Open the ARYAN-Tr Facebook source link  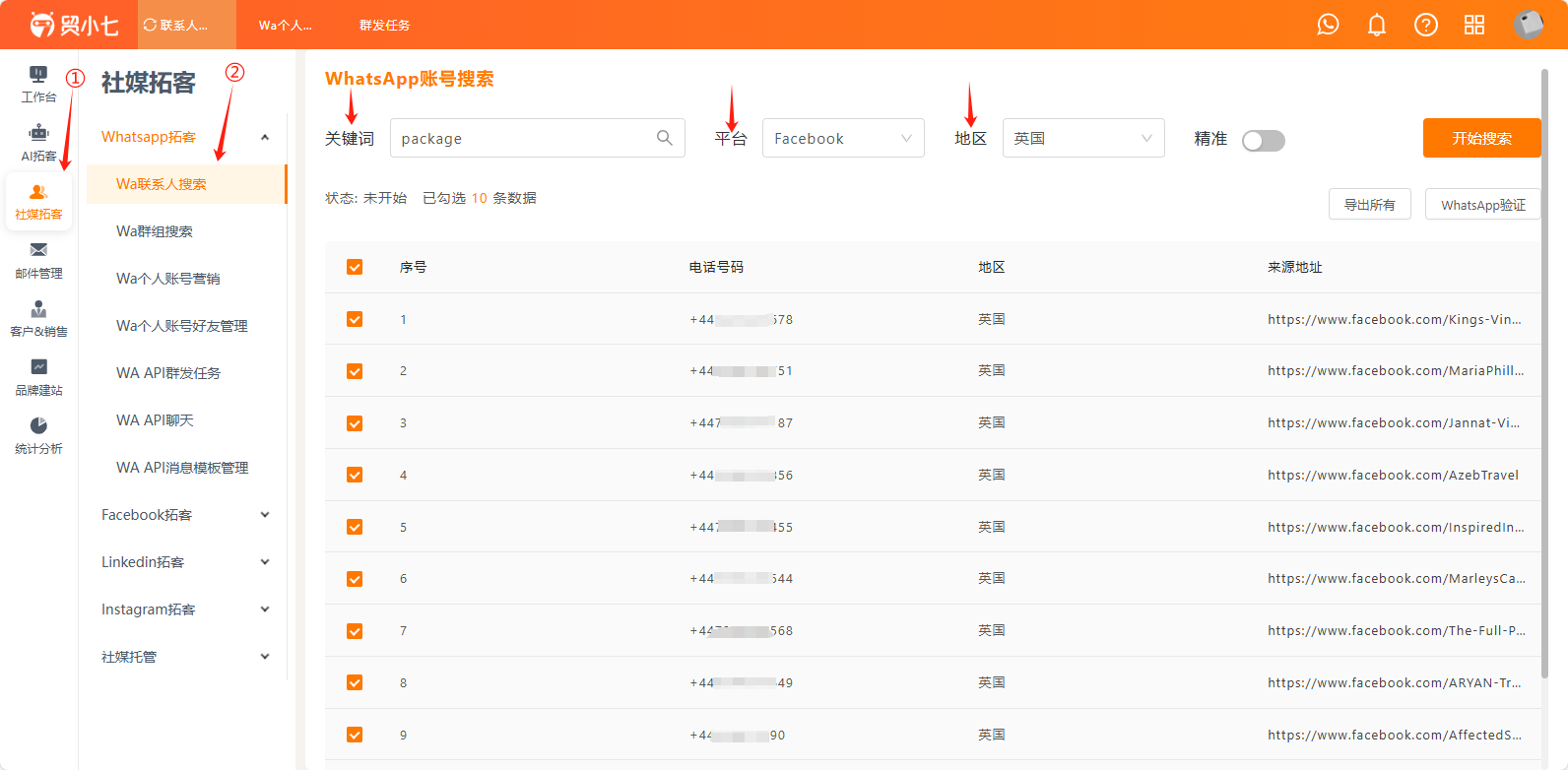1395,682
